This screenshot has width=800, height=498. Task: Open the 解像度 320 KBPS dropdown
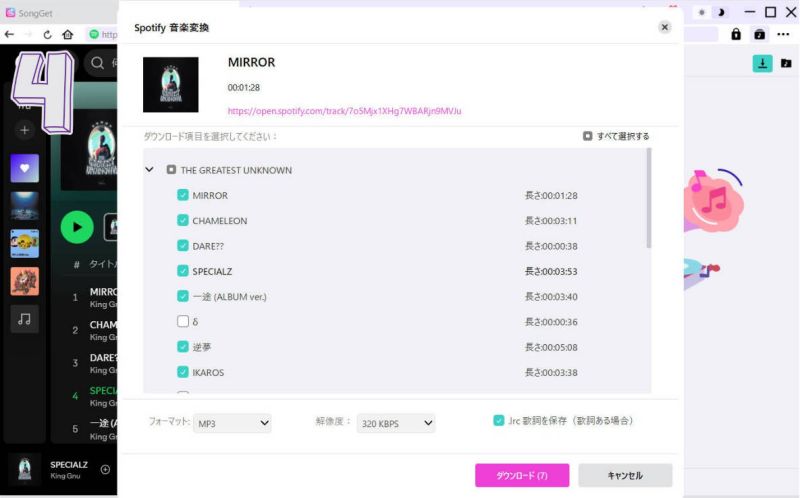pyautogui.click(x=396, y=424)
